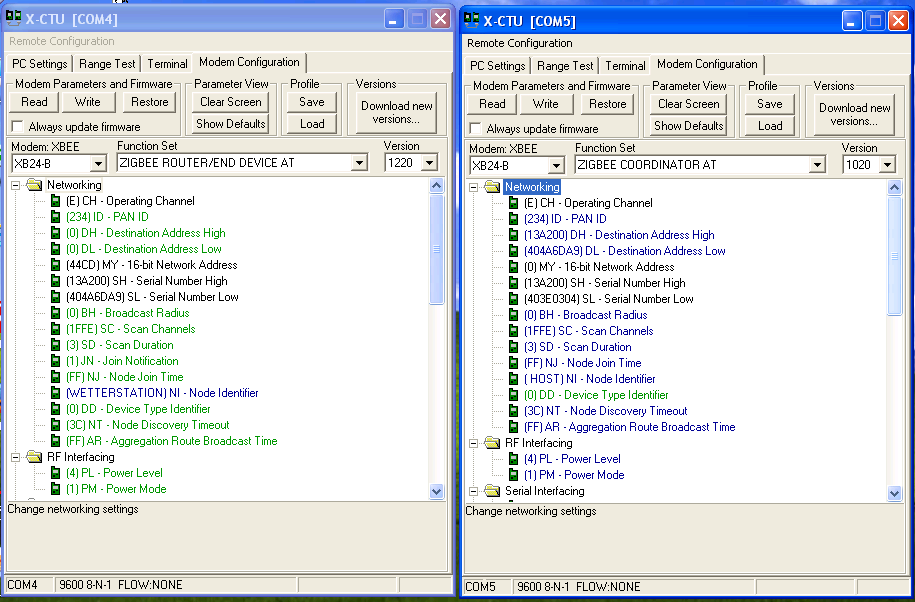Select '(FF) AR - Aggregation Route Broadcast Time' in COM4
Viewport: 915px width, 602px height.
coord(172,442)
